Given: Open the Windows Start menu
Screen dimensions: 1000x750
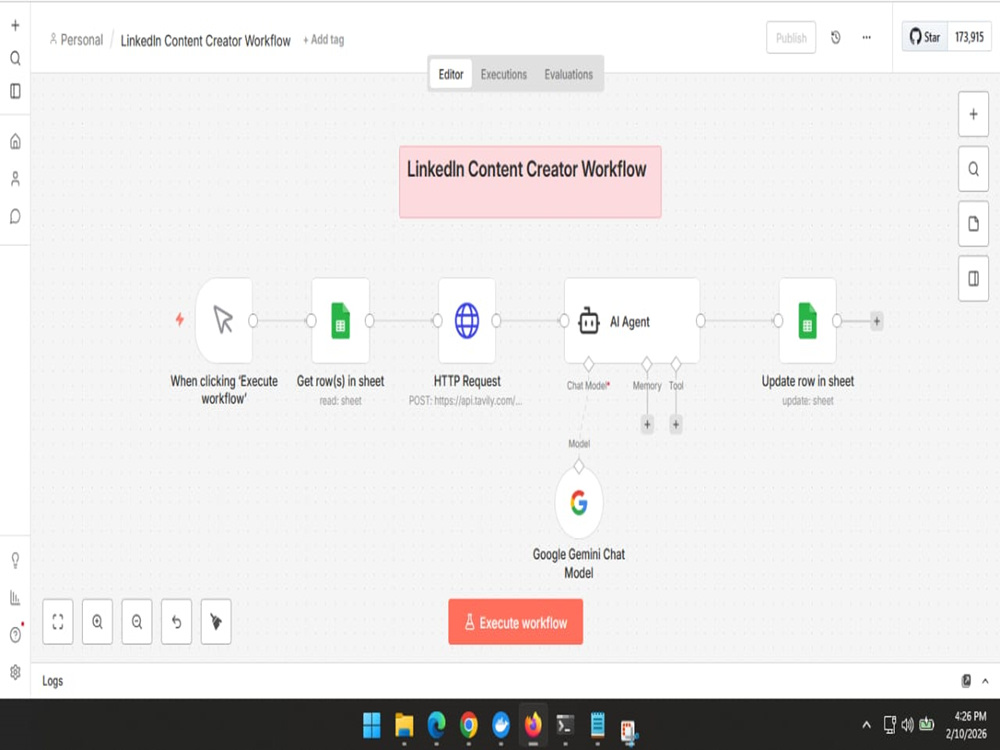Looking at the screenshot, I should tap(371, 725).
